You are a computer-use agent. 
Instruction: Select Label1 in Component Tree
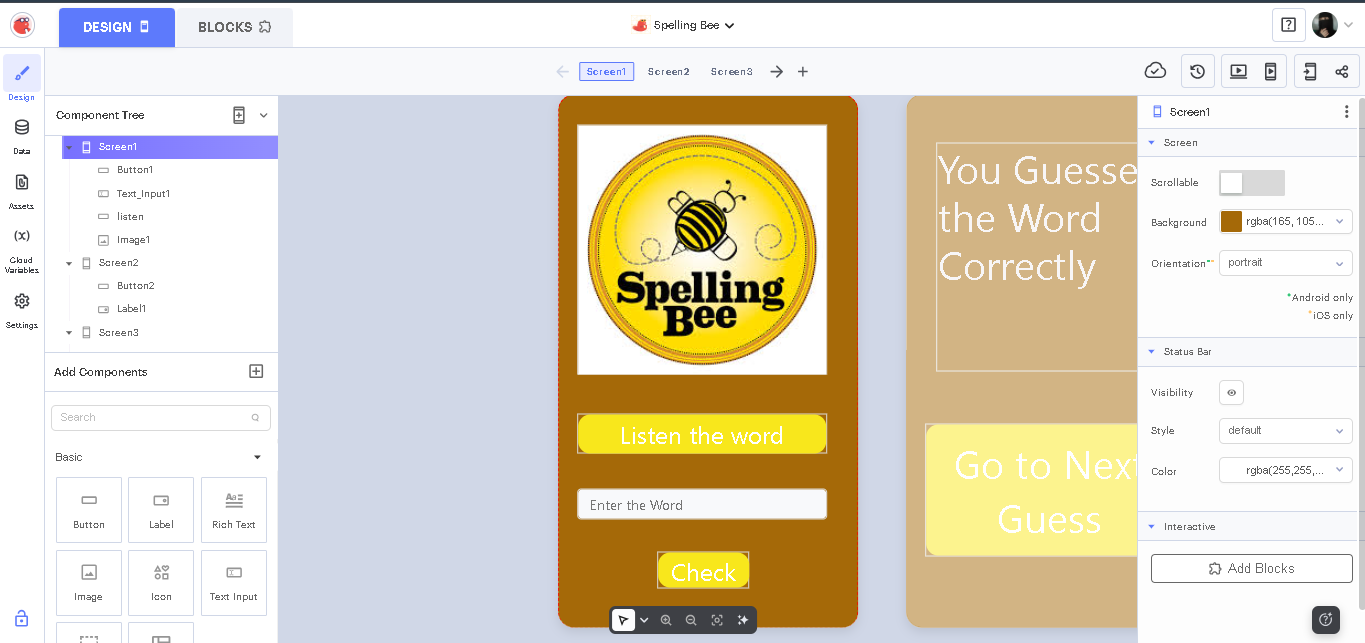tap(131, 309)
